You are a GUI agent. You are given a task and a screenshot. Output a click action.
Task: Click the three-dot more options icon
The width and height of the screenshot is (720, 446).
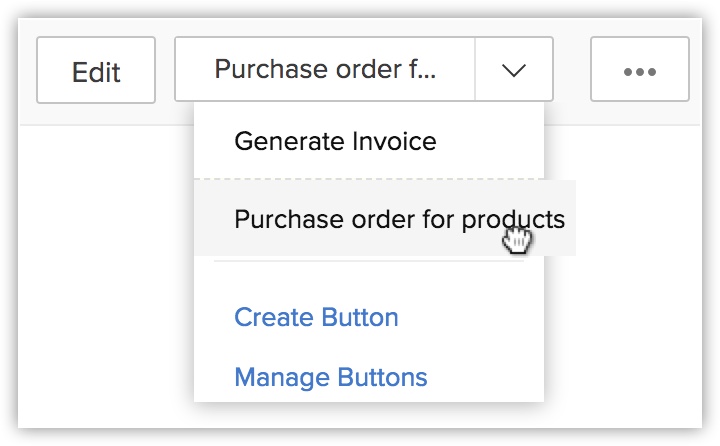[639, 70]
